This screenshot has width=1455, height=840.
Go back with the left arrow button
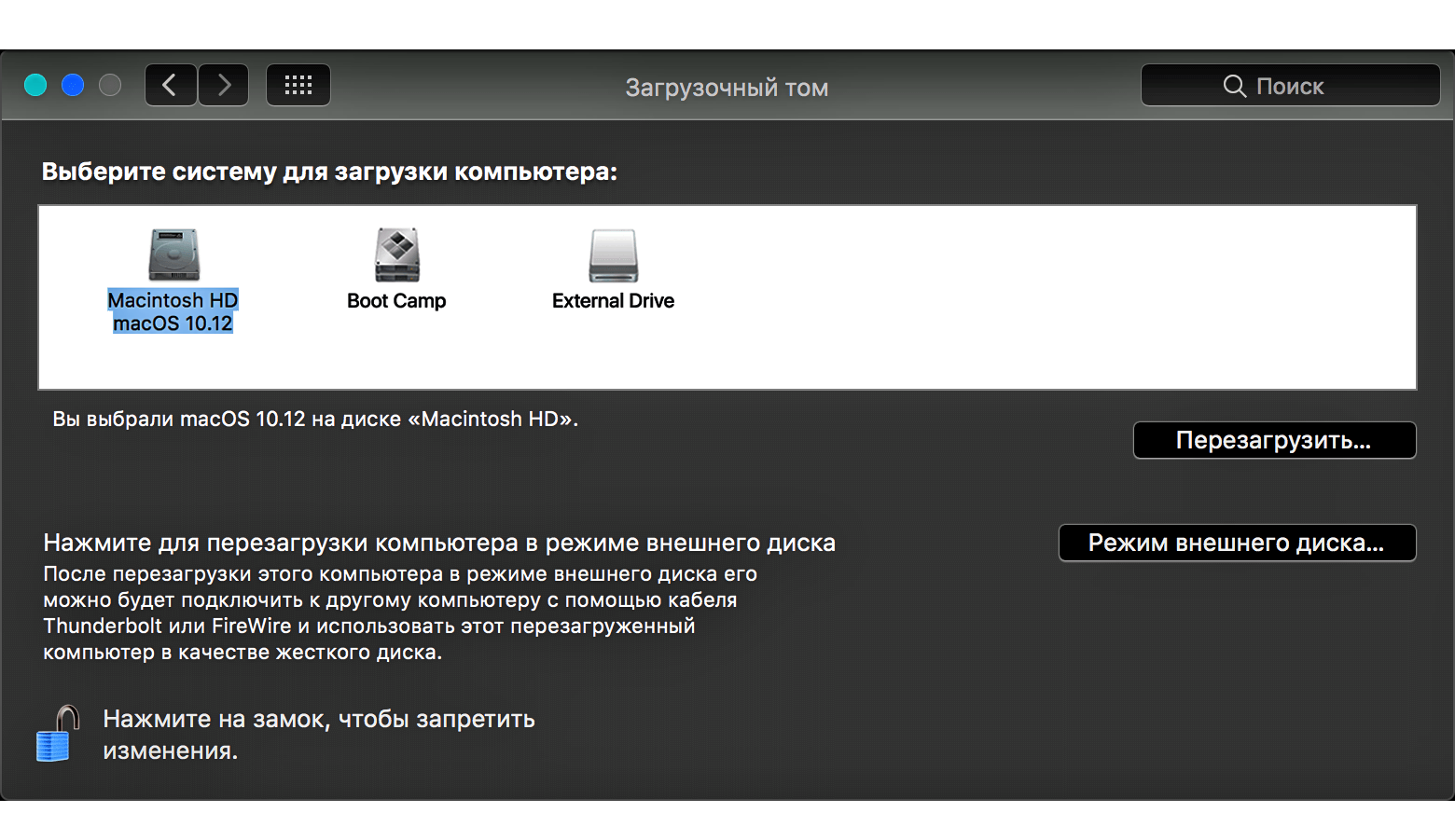pos(171,86)
